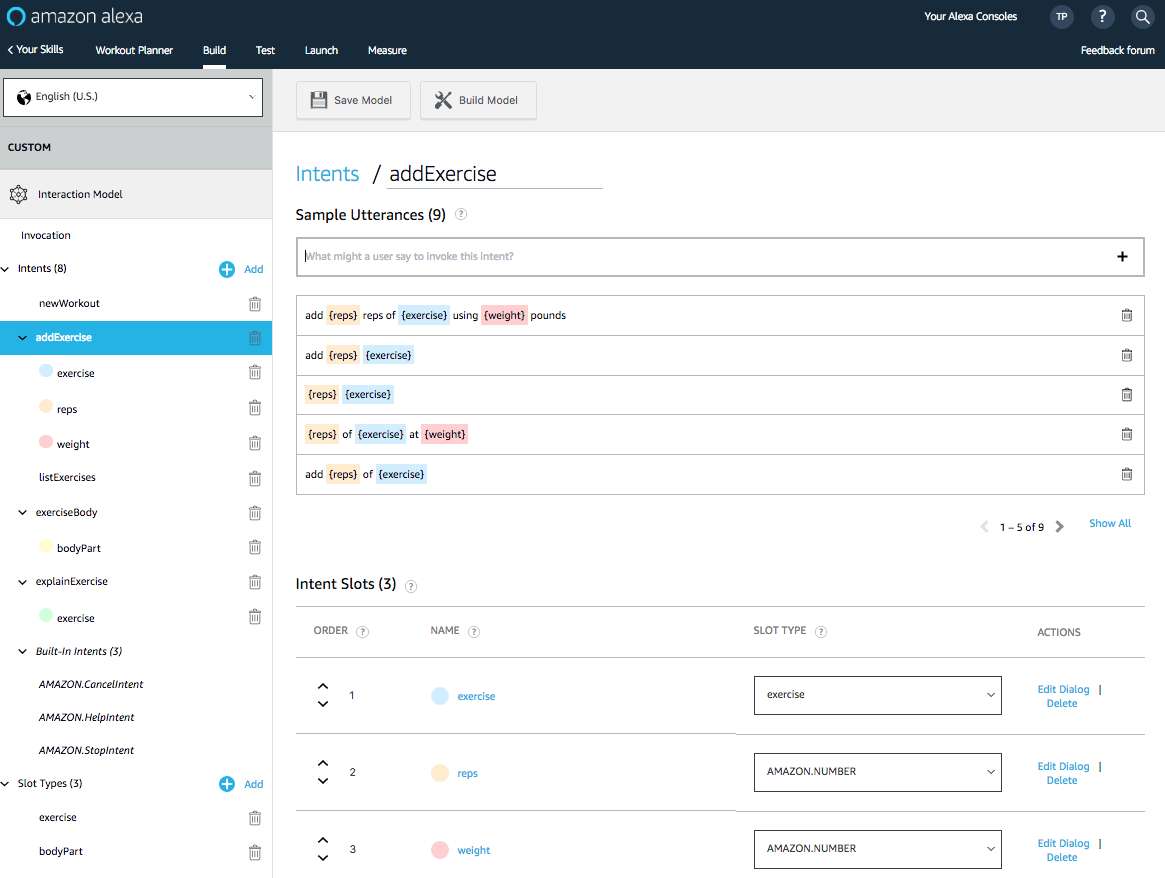The width and height of the screenshot is (1165, 878).
Task: Collapse the explainExercise intent node
Action: (23, 582)
